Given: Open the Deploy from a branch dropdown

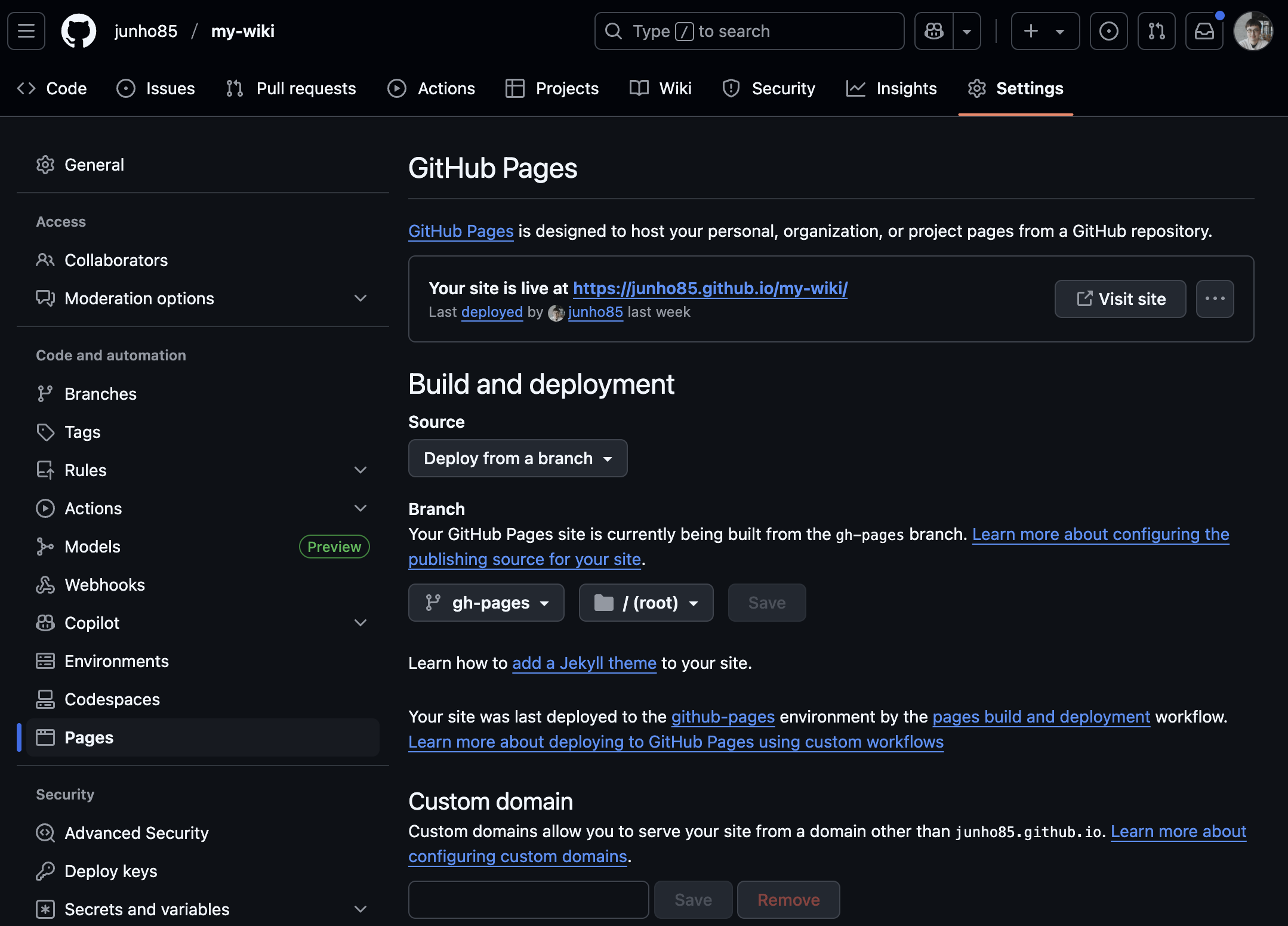Looking at the screenshot, I should click(x=517, y=458).
